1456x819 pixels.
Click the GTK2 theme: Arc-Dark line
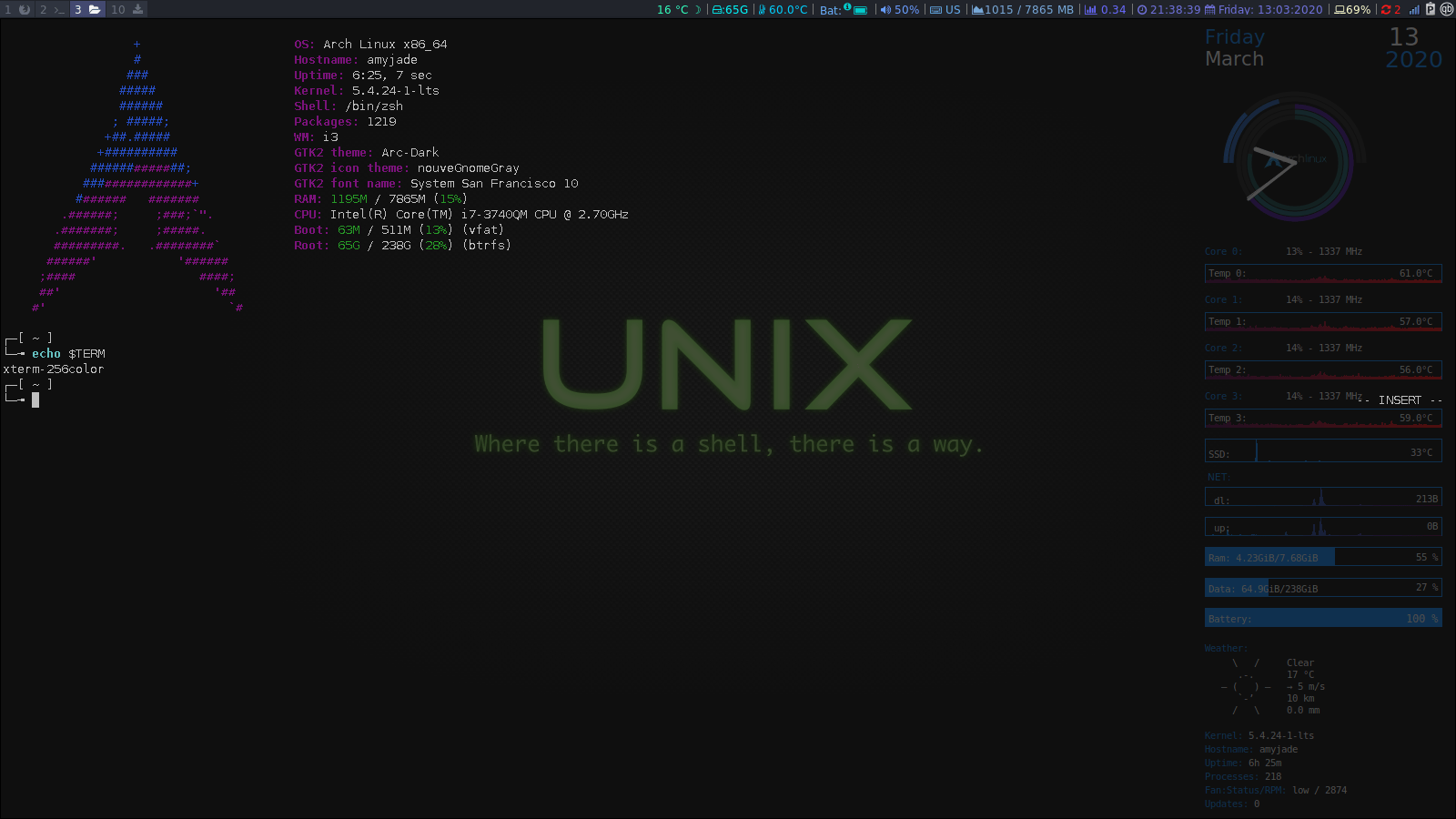point(367,152)
